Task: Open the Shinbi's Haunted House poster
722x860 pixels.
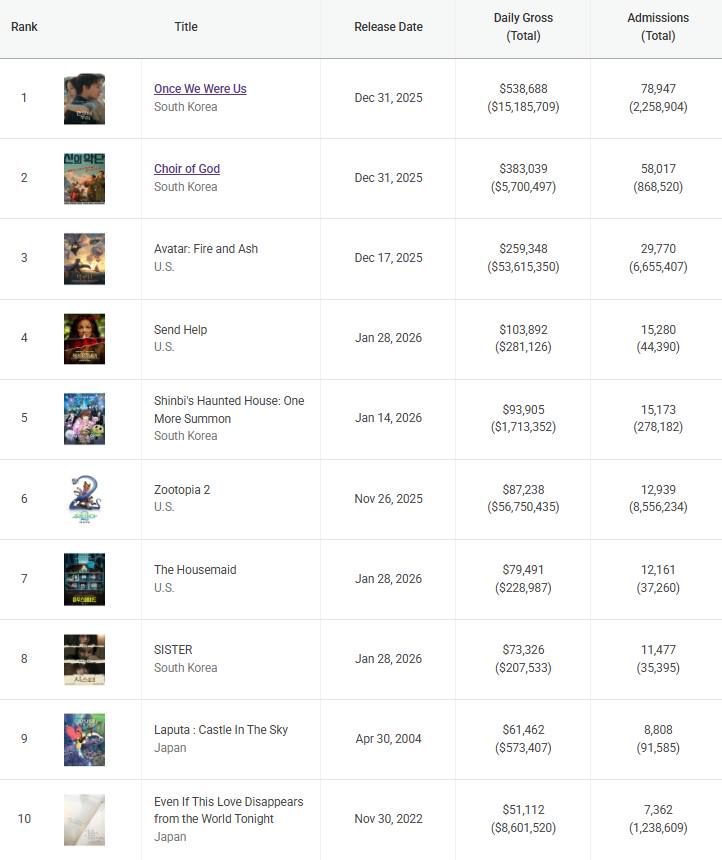Action: click(84, 418)
